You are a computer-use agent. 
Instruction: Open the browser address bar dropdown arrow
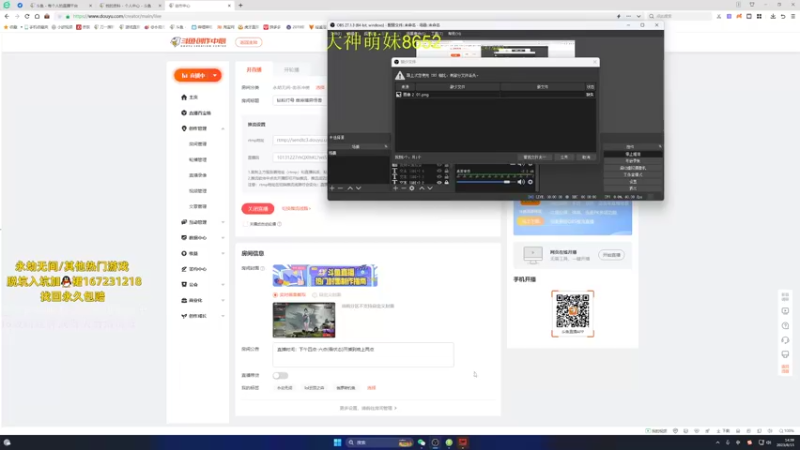click(x=638, y=16)
